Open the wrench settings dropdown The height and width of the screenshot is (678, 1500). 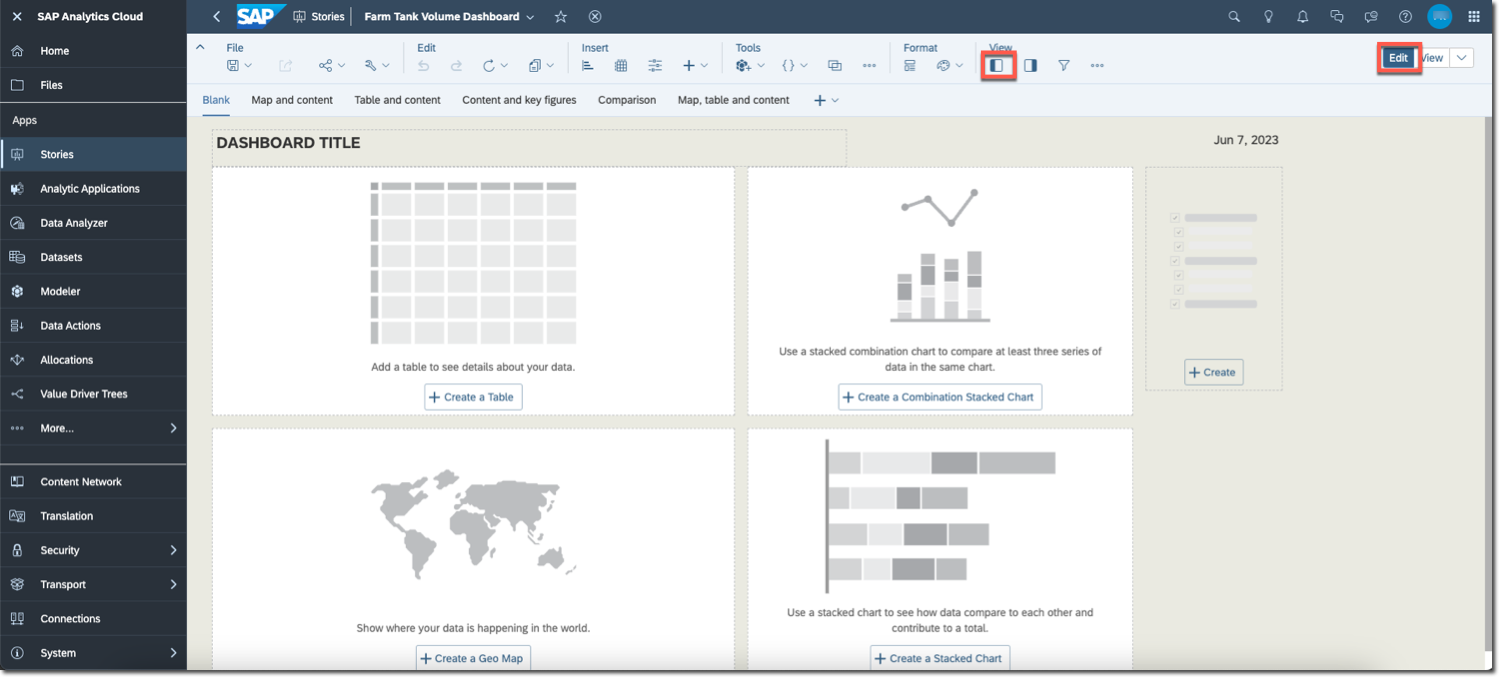[x=377, y=66]
